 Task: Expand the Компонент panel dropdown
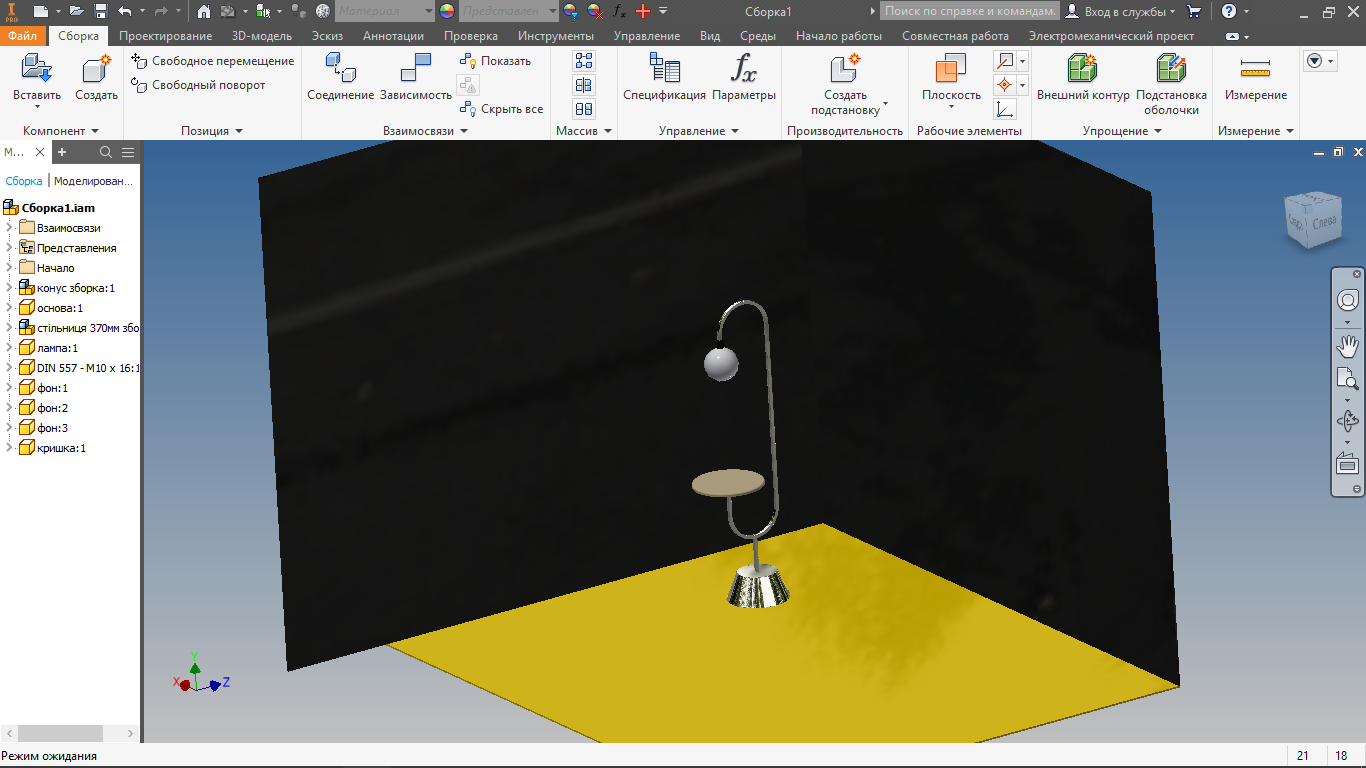(x=95, y=131)
